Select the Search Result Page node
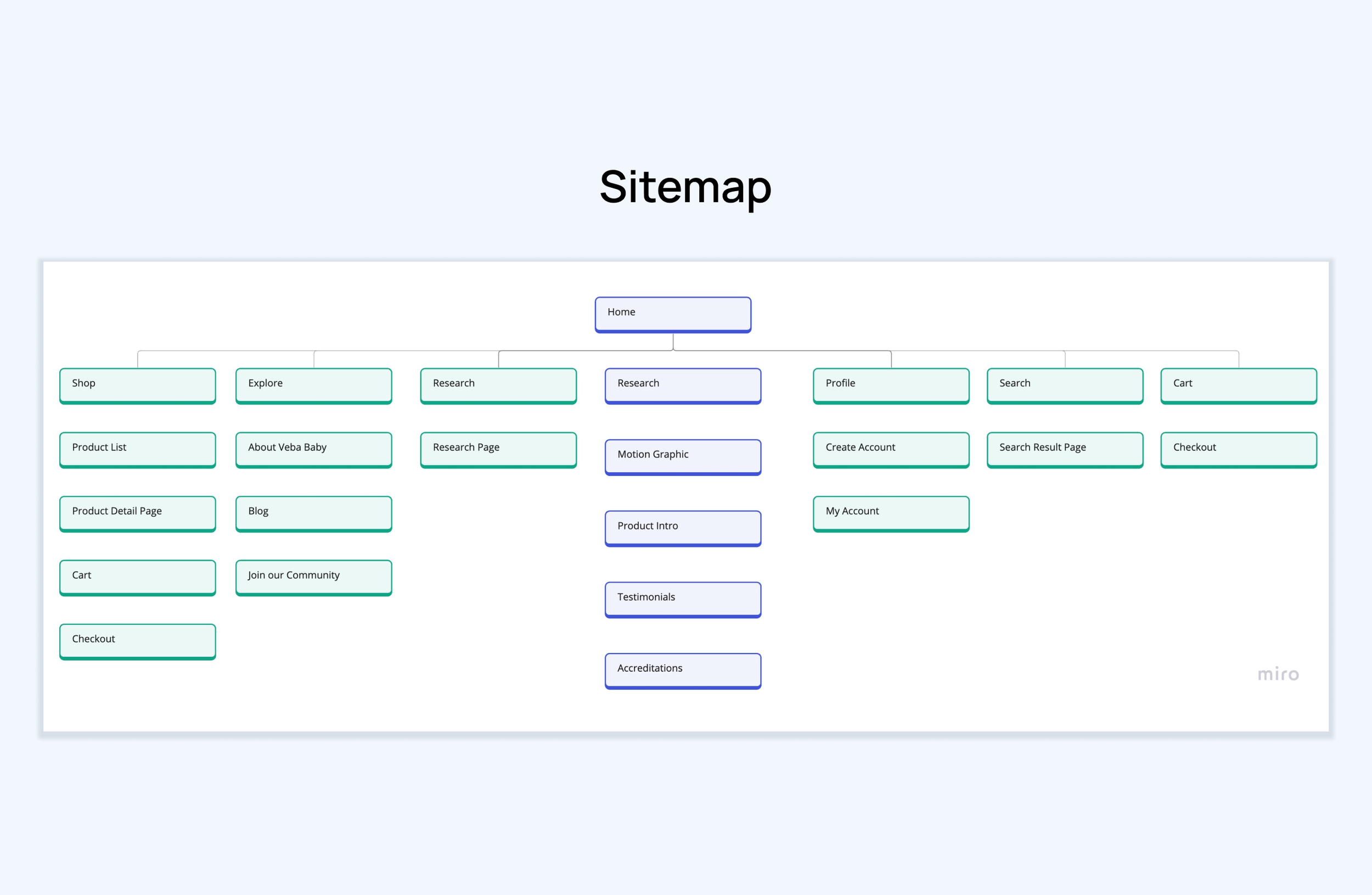The height and width of the screenshot is (895, 1372). click(1065, 450)
